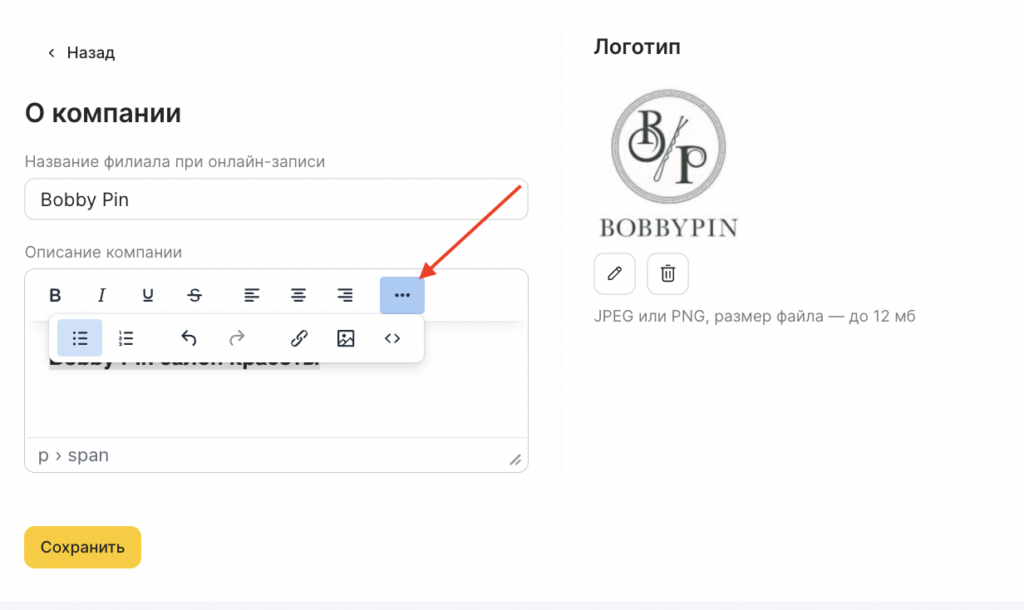Go back via Назад link
Screen dimensions: 1024x610
[82, 53]
